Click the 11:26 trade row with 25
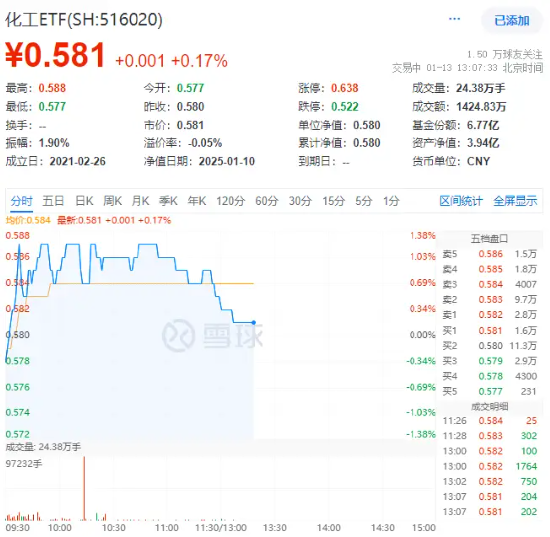This screenshot has height=537, width=550. tap(489, 421)
